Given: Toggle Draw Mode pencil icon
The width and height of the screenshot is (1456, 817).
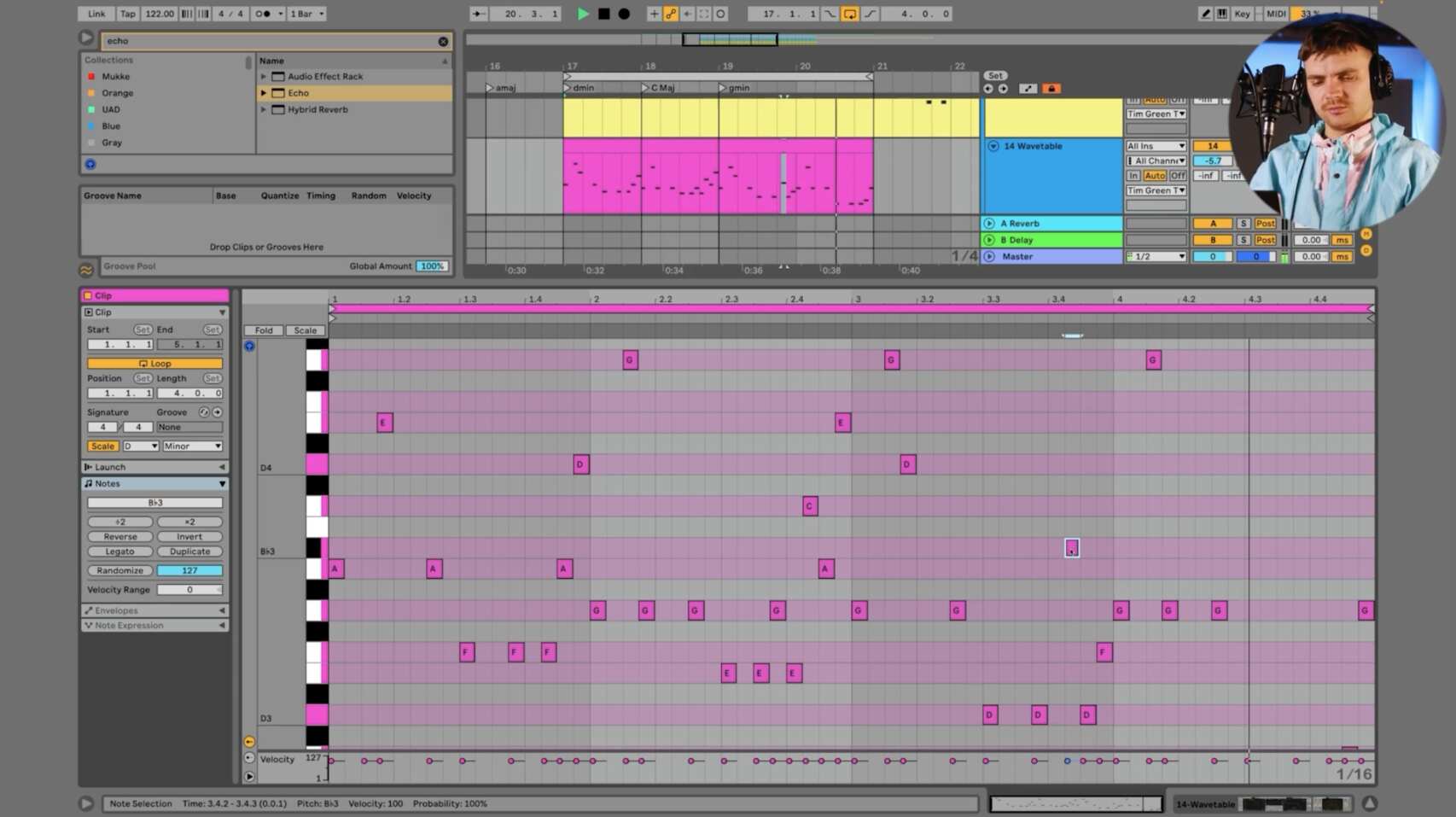Looking at the screenshot, I should 1205,14.
